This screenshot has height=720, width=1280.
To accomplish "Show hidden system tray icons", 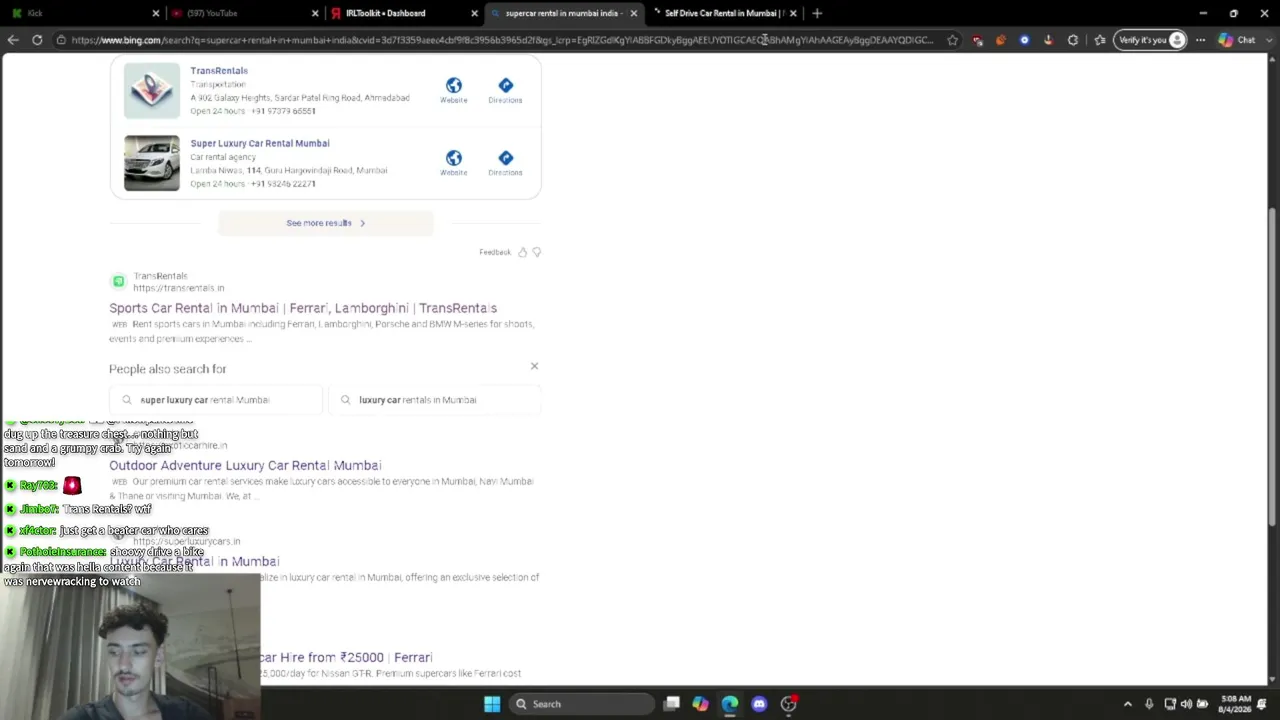I will (1128, 704).
